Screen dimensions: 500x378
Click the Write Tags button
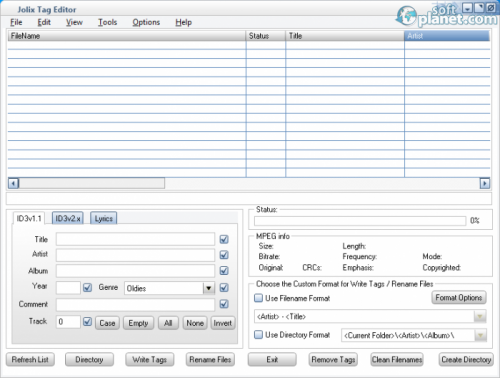tap(150, 360)
